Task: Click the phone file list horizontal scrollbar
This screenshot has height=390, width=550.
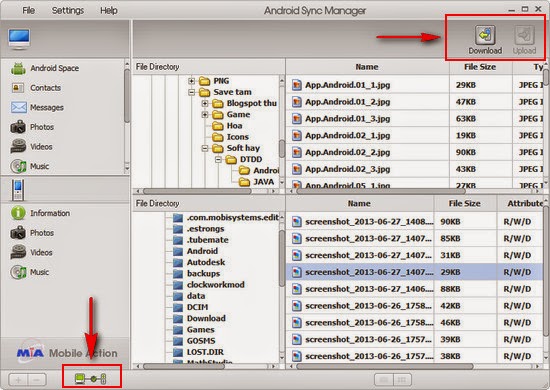Action: (x=385, y=366)
